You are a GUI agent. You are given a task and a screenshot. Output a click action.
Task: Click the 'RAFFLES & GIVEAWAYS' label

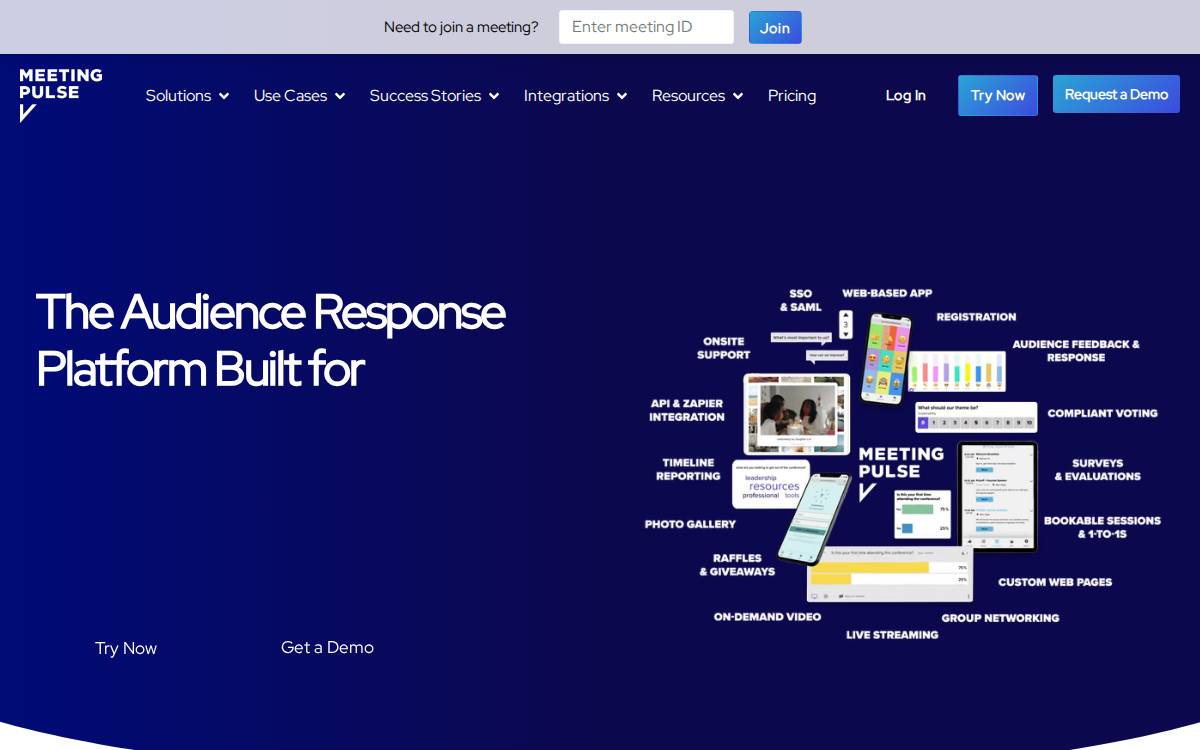(738, 565)
